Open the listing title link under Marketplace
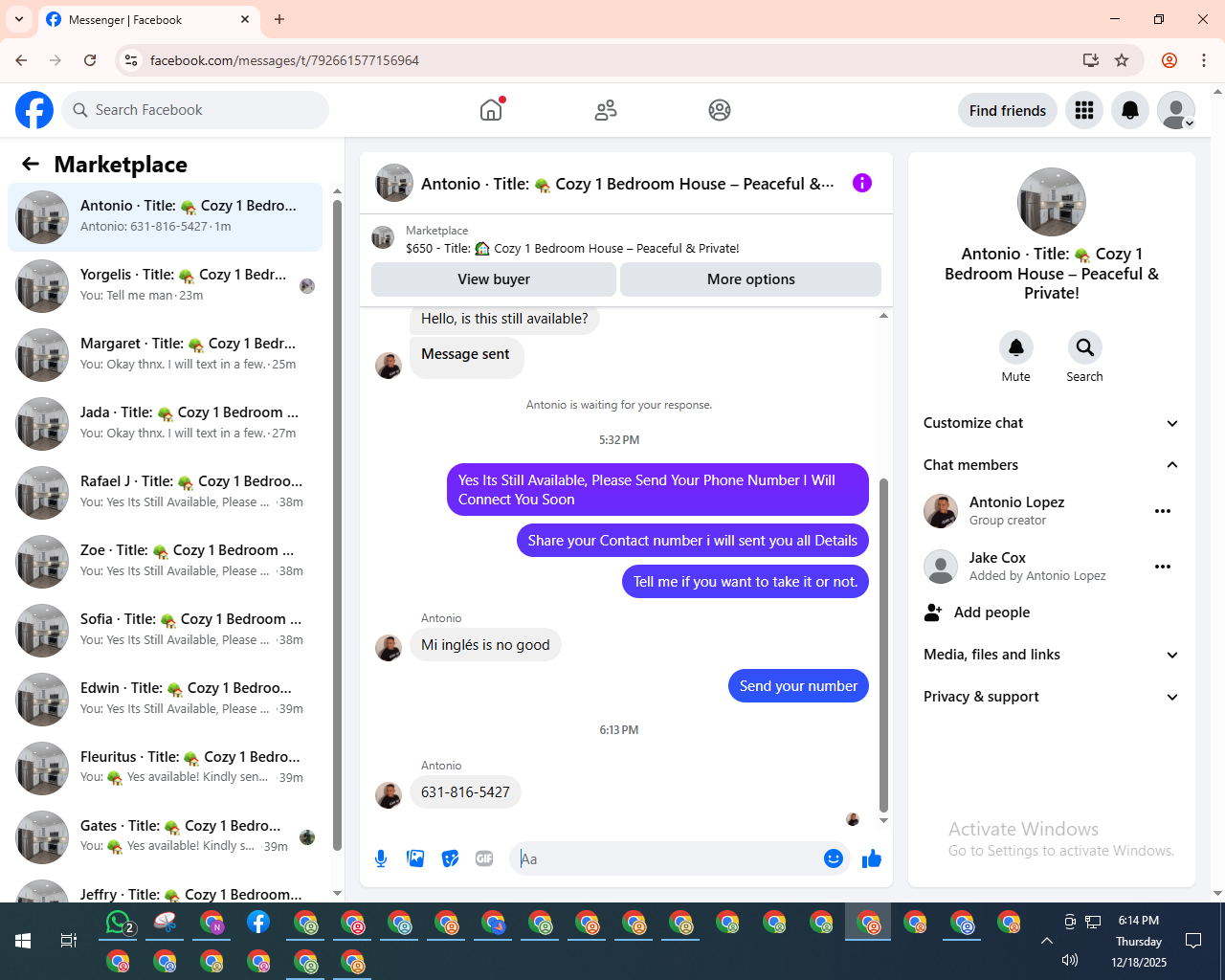This screenshot has width=1225, height=980. point(572,248)
